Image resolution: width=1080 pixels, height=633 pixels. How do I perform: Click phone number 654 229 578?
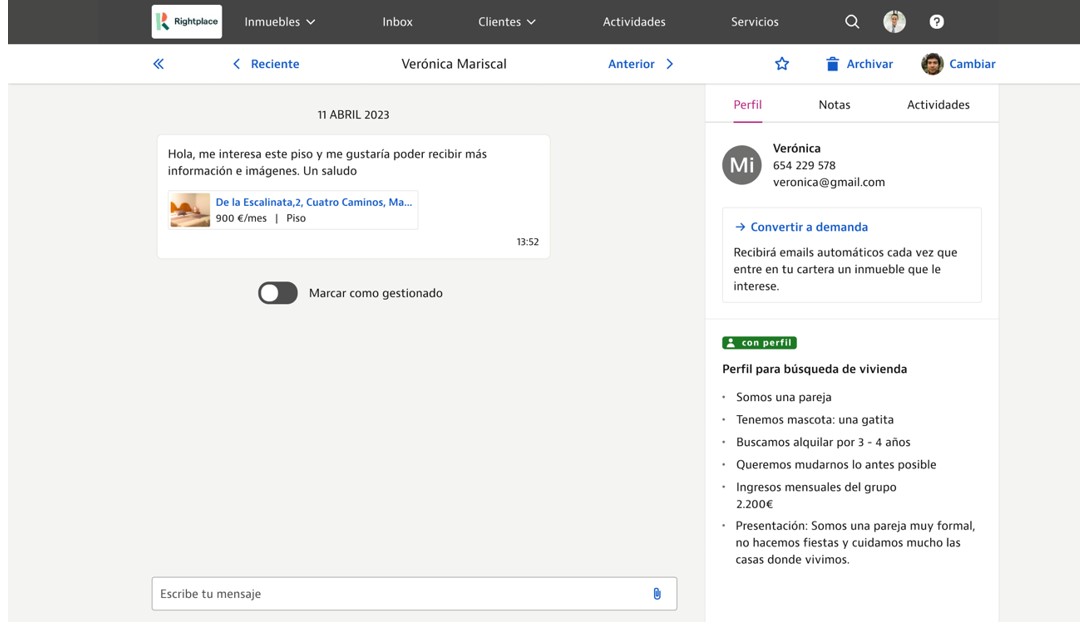[x=804, y=165]
